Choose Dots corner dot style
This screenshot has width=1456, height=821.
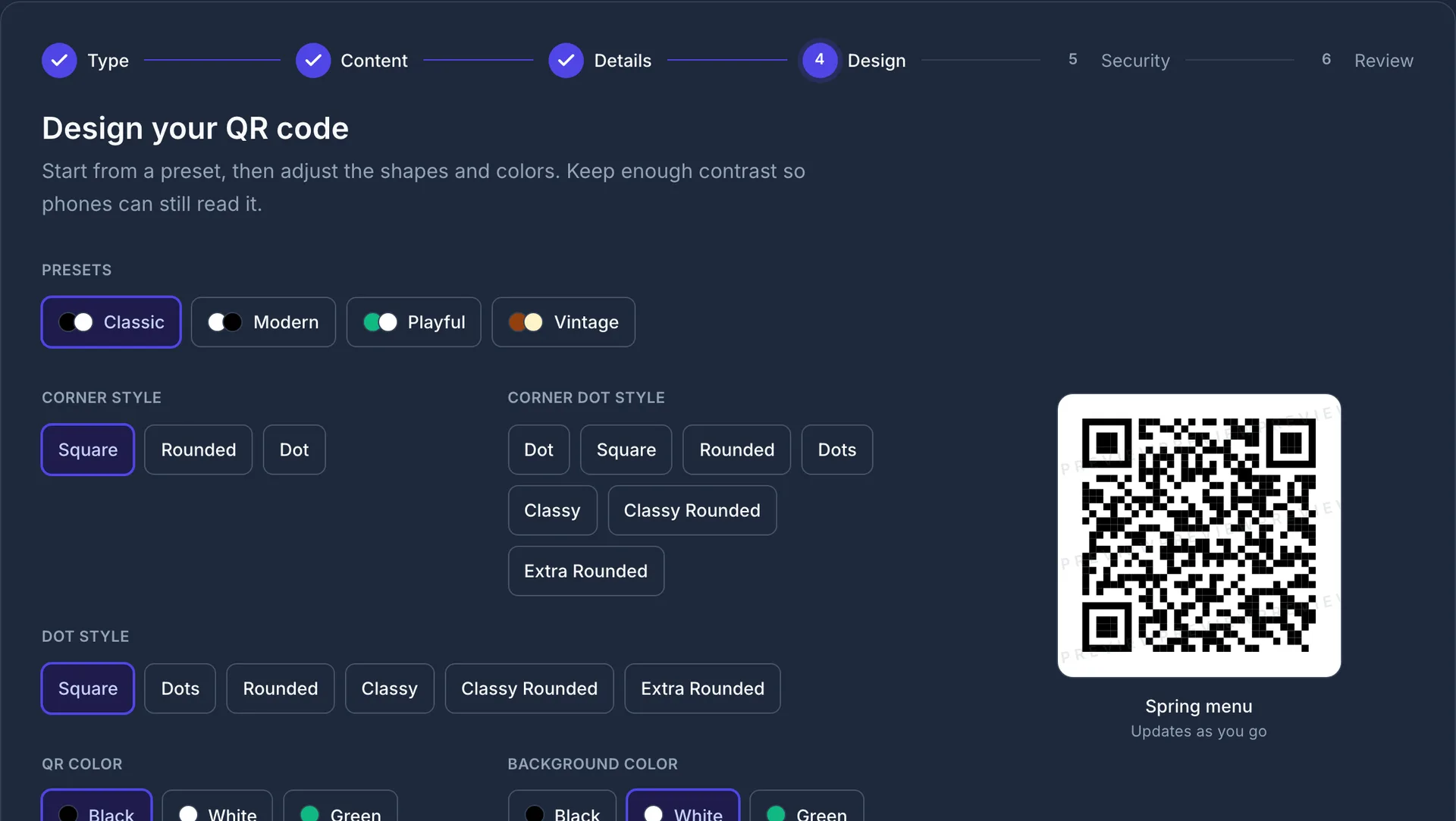837,450
